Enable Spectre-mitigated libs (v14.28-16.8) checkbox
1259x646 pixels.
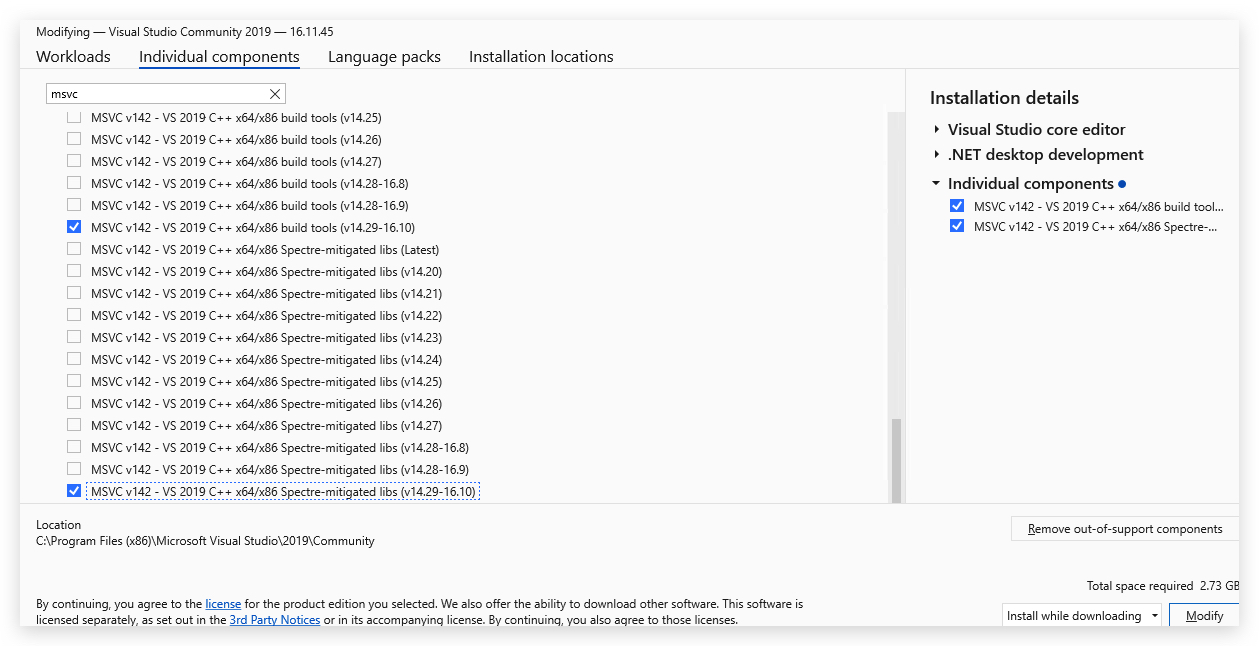coord(74,448)
